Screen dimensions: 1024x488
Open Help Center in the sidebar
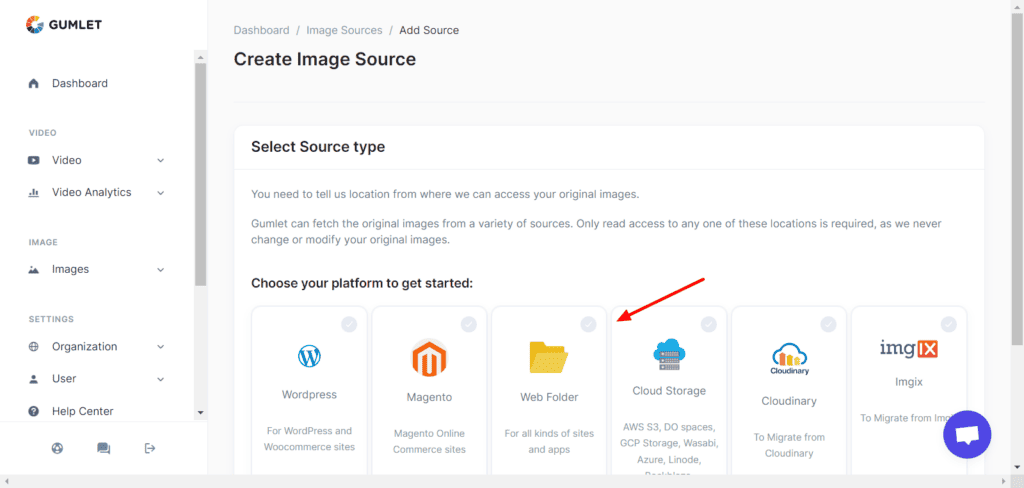[82, 411]
